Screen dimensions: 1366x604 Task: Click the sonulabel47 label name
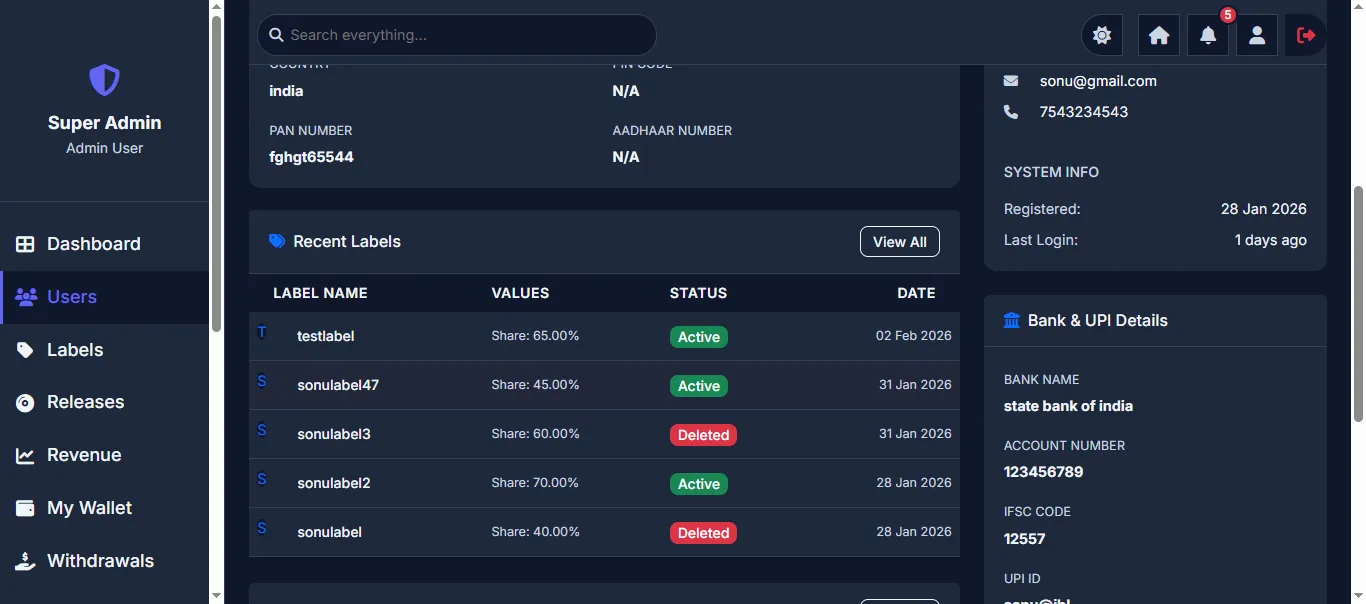coord(338,385)
